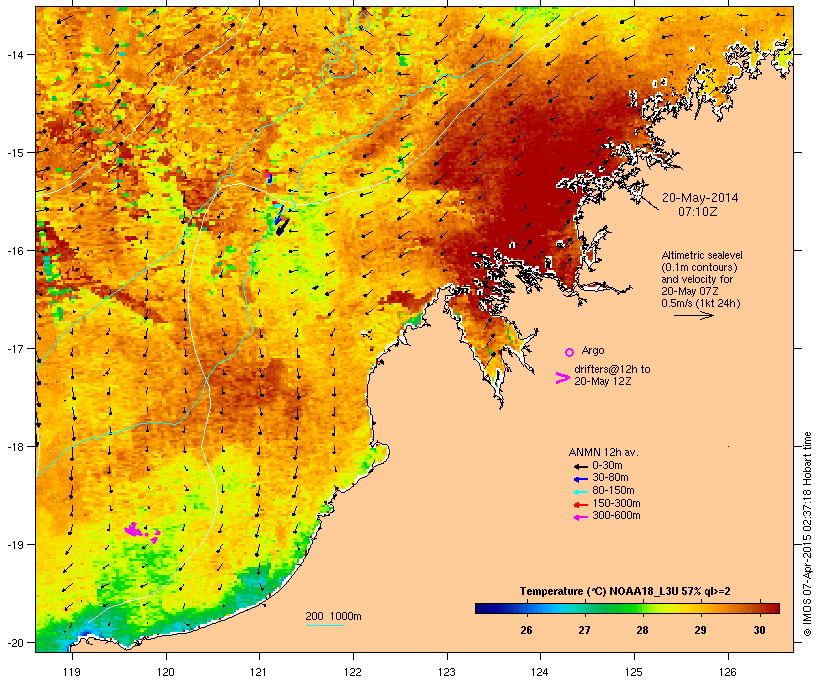Click the '200 1000m' isobath label

coord(333,616)
